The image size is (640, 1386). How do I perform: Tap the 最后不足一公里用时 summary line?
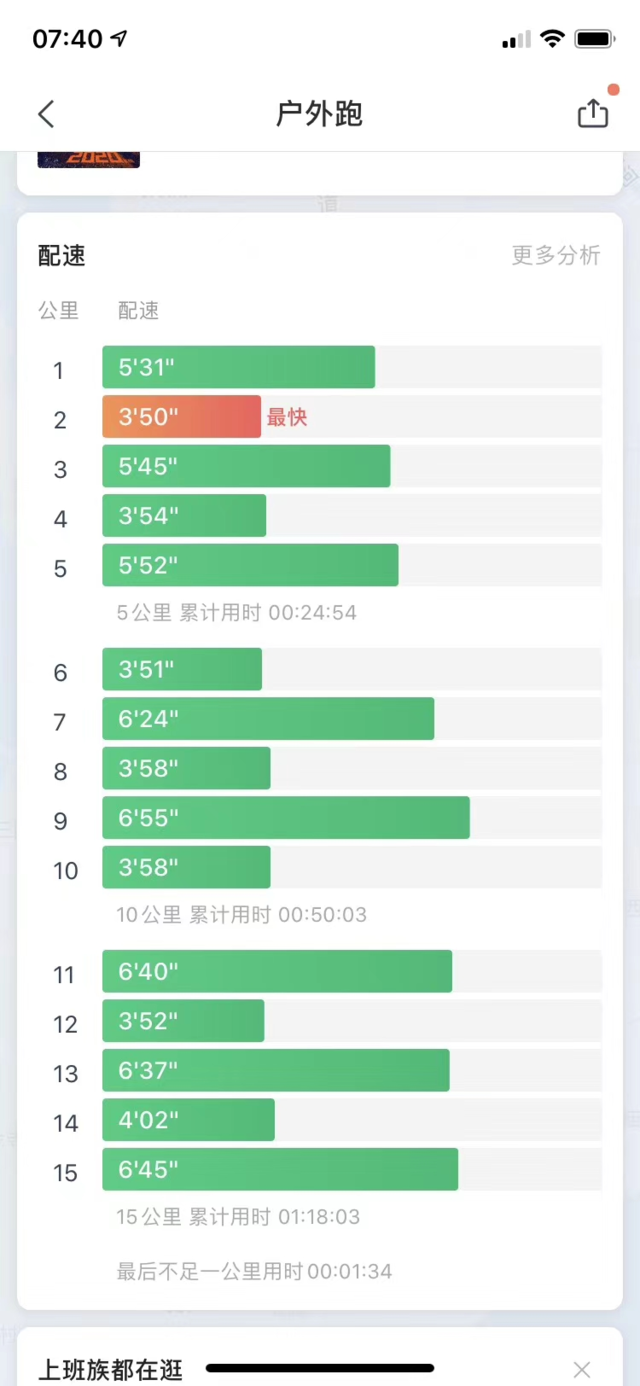[x=254, y=1272]
